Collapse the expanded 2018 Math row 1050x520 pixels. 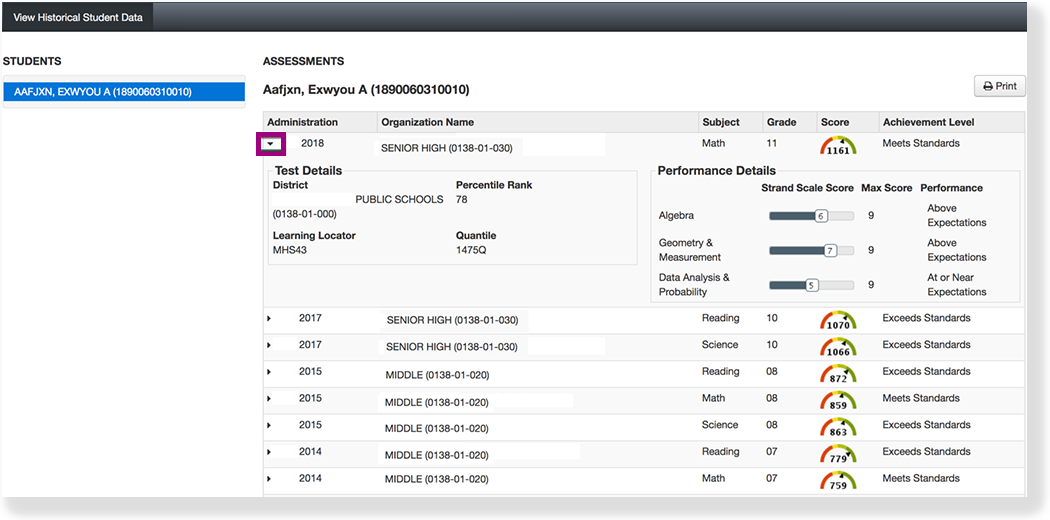tap(271, 144)
